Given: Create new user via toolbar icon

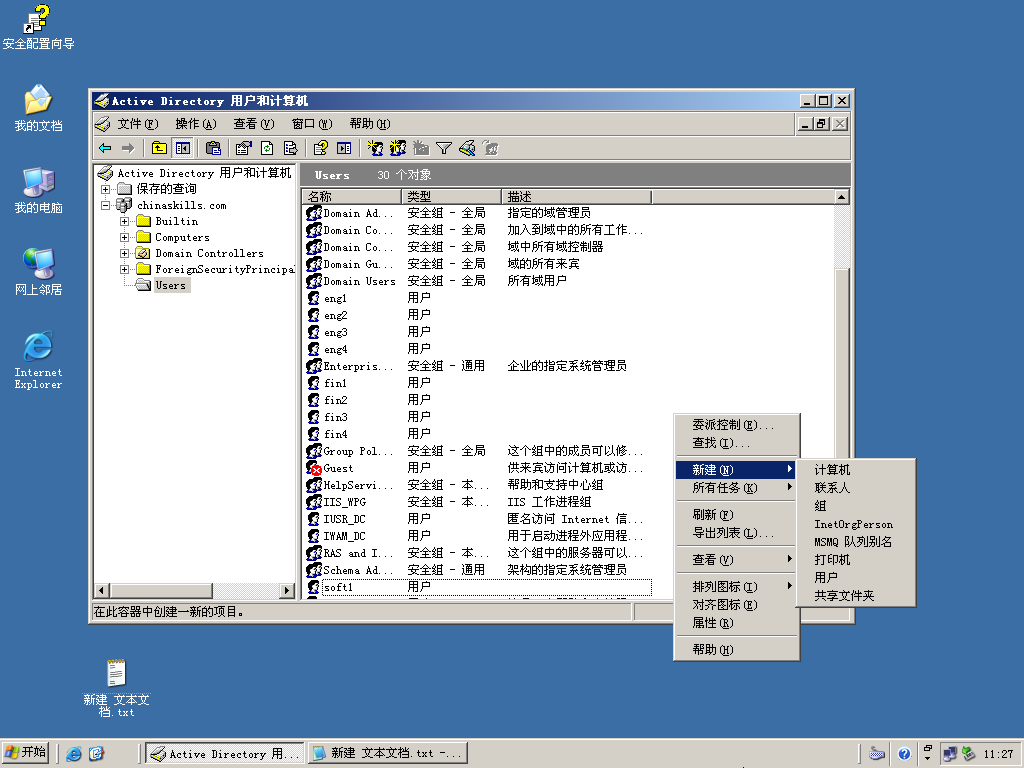Looking at the screenshot, I should [375, 148].
